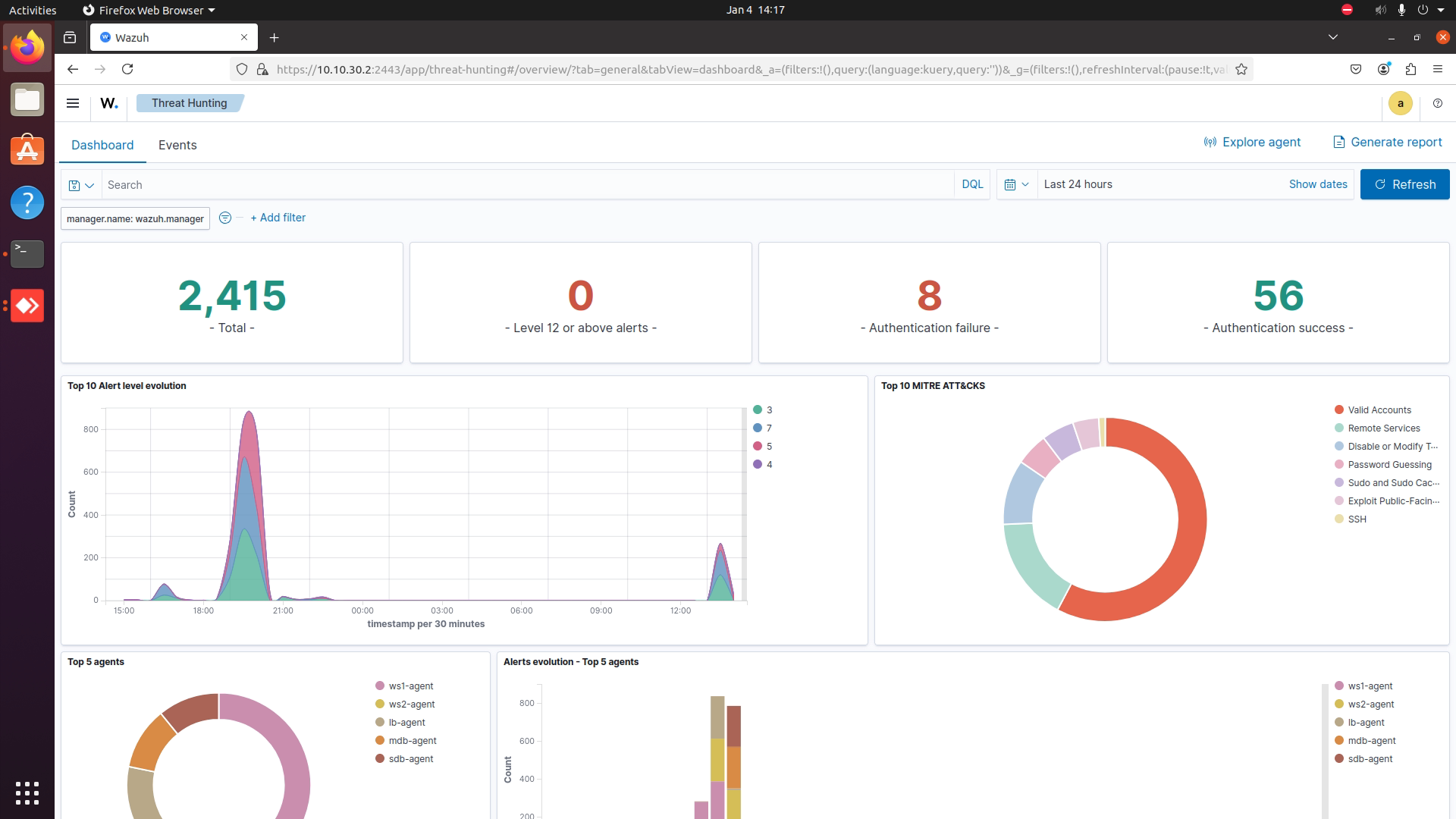
Task: Bookmark this page with the star icon
Action: (x=1241, y=69)
